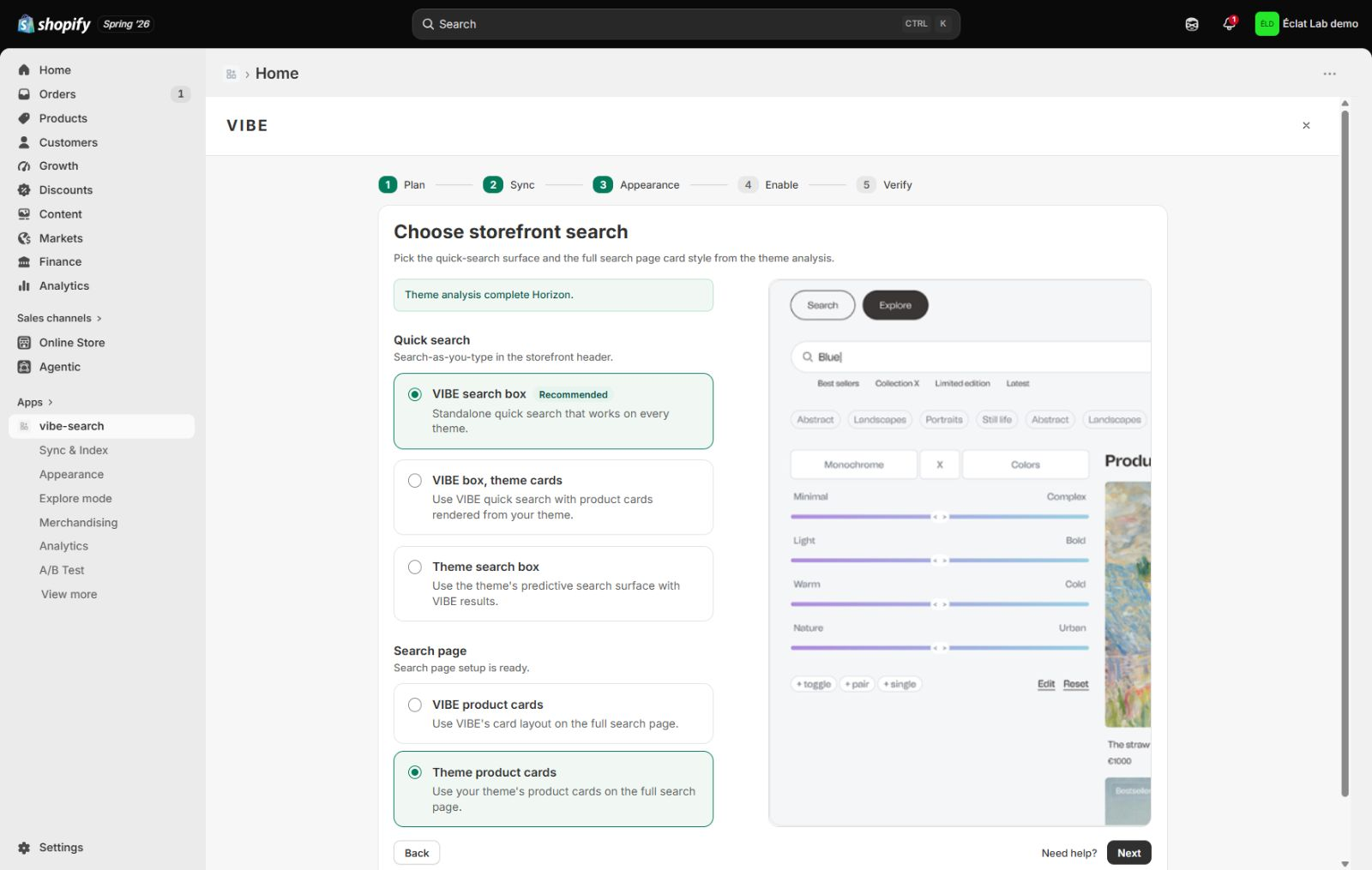Click the Minimal to Complex slider
Image resolution: width=1372 pixels, height=870 pixels.
click(x=940, y=517)
